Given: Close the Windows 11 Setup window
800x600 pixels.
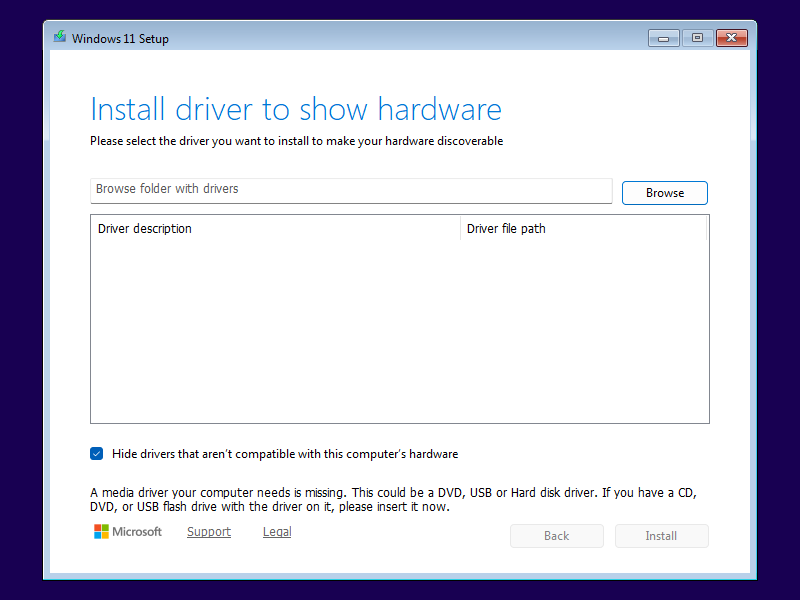Looking at the screenshot, I should 732,38.
